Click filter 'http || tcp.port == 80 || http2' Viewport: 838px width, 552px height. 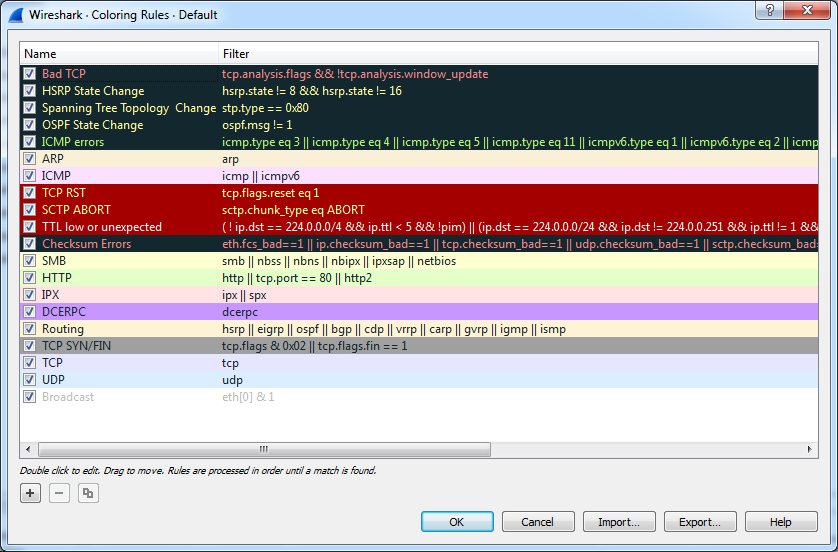(x=297, y=278)
